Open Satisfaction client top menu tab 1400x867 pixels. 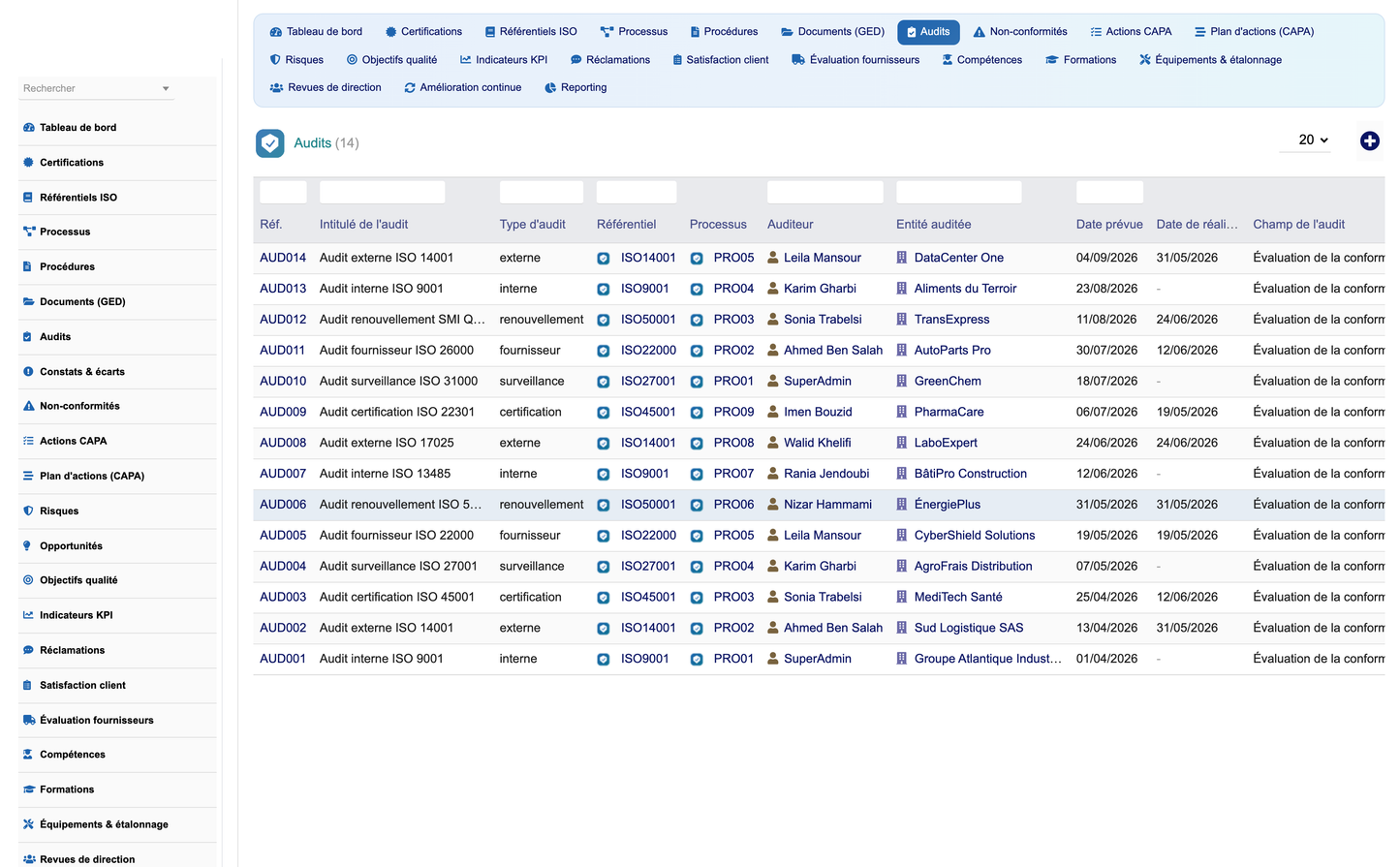pos(720,60)
